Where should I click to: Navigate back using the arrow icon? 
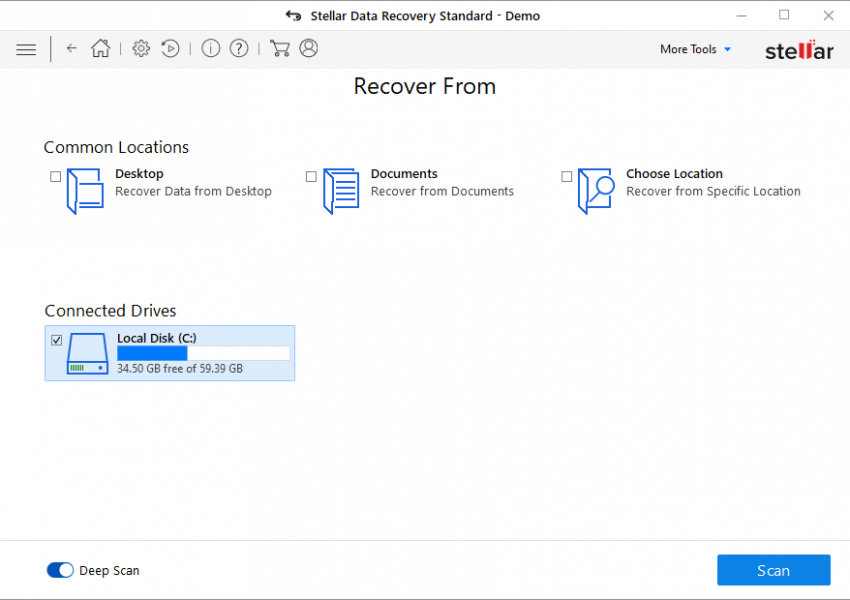71,48
